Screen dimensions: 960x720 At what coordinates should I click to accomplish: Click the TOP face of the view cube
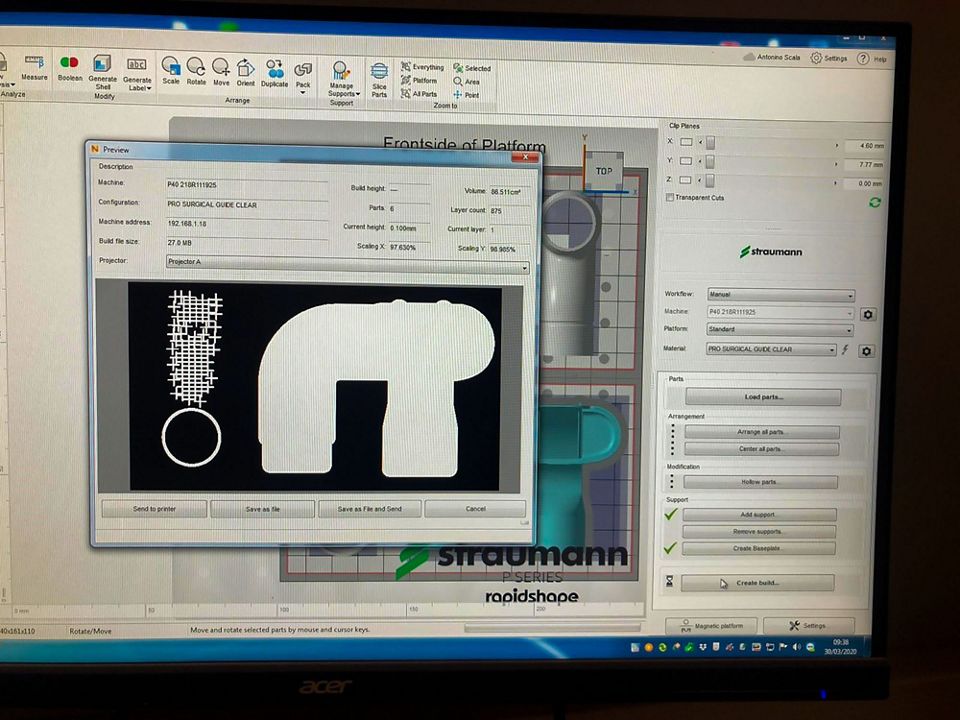tap(604, 171)
